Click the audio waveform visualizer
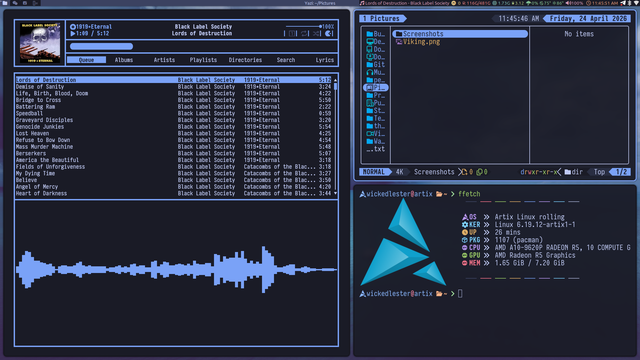 point(176,269)
